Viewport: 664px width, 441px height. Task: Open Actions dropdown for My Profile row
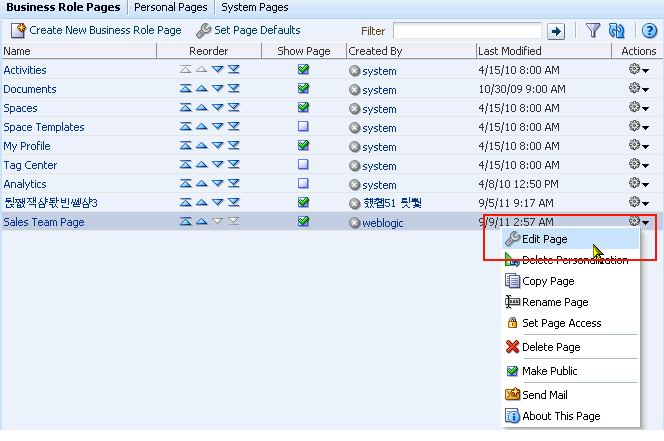pos(638,146)
